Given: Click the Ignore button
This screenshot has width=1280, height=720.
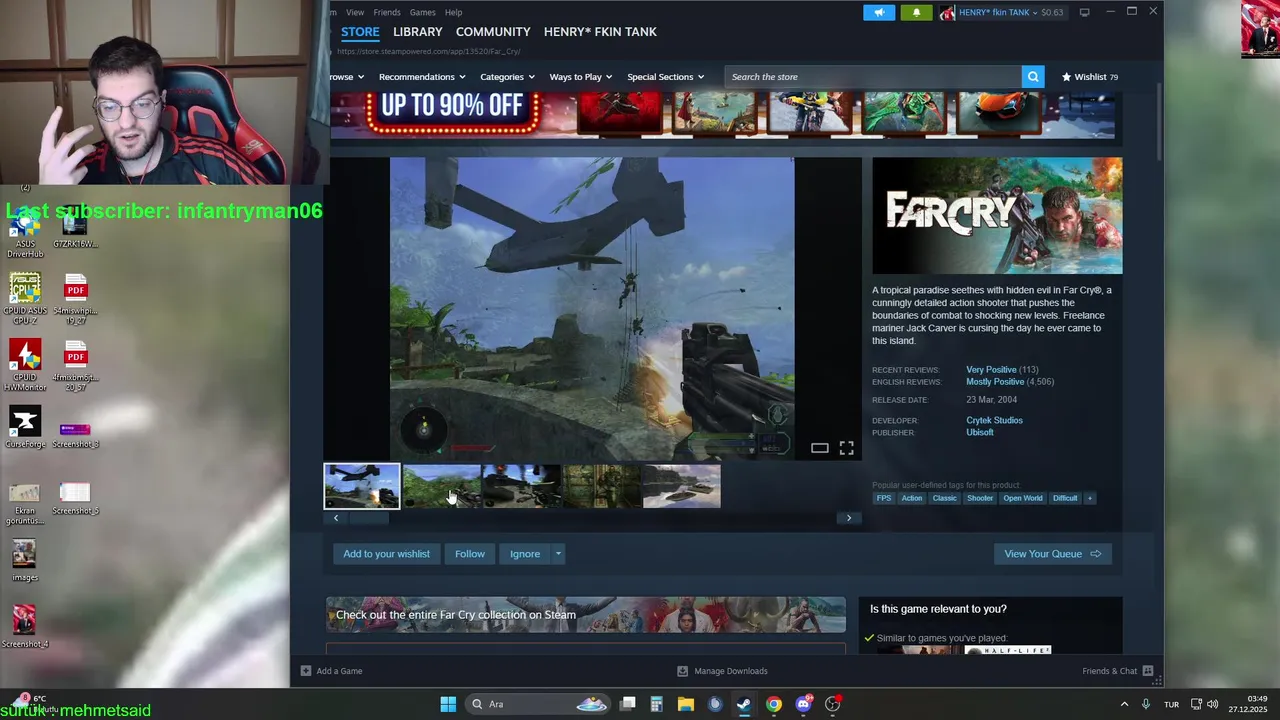Looking at the screenshot, I should click(525, 554).
